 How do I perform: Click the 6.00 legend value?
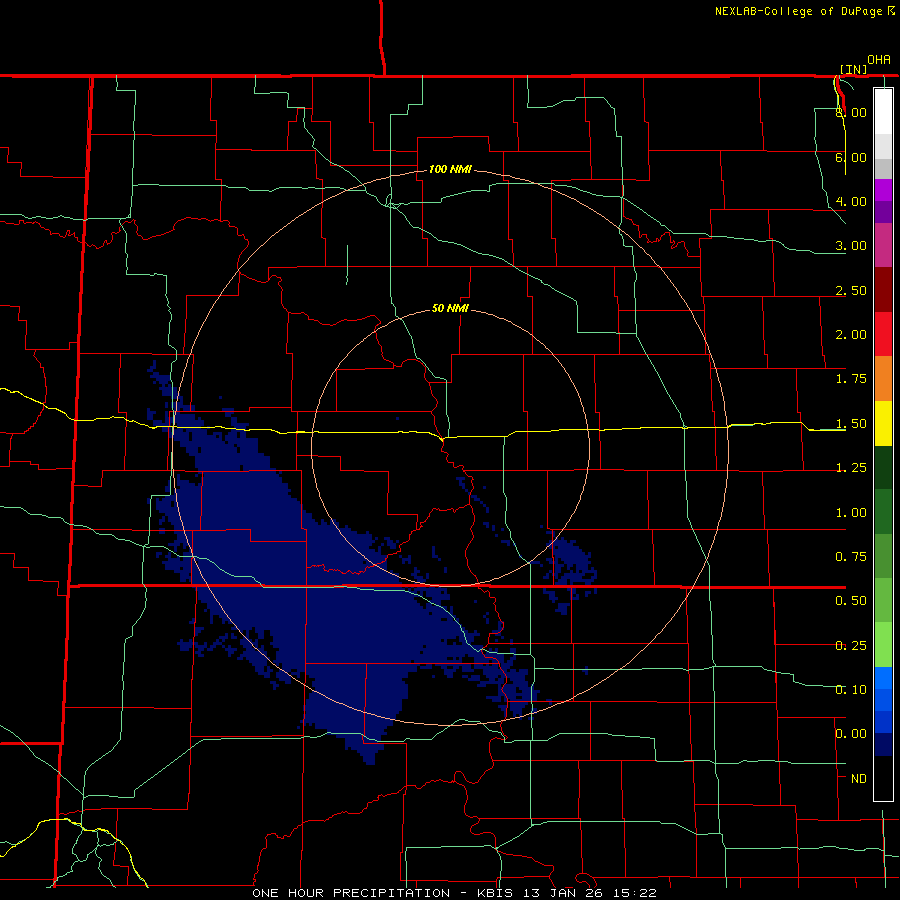click(x=851, y=157)
